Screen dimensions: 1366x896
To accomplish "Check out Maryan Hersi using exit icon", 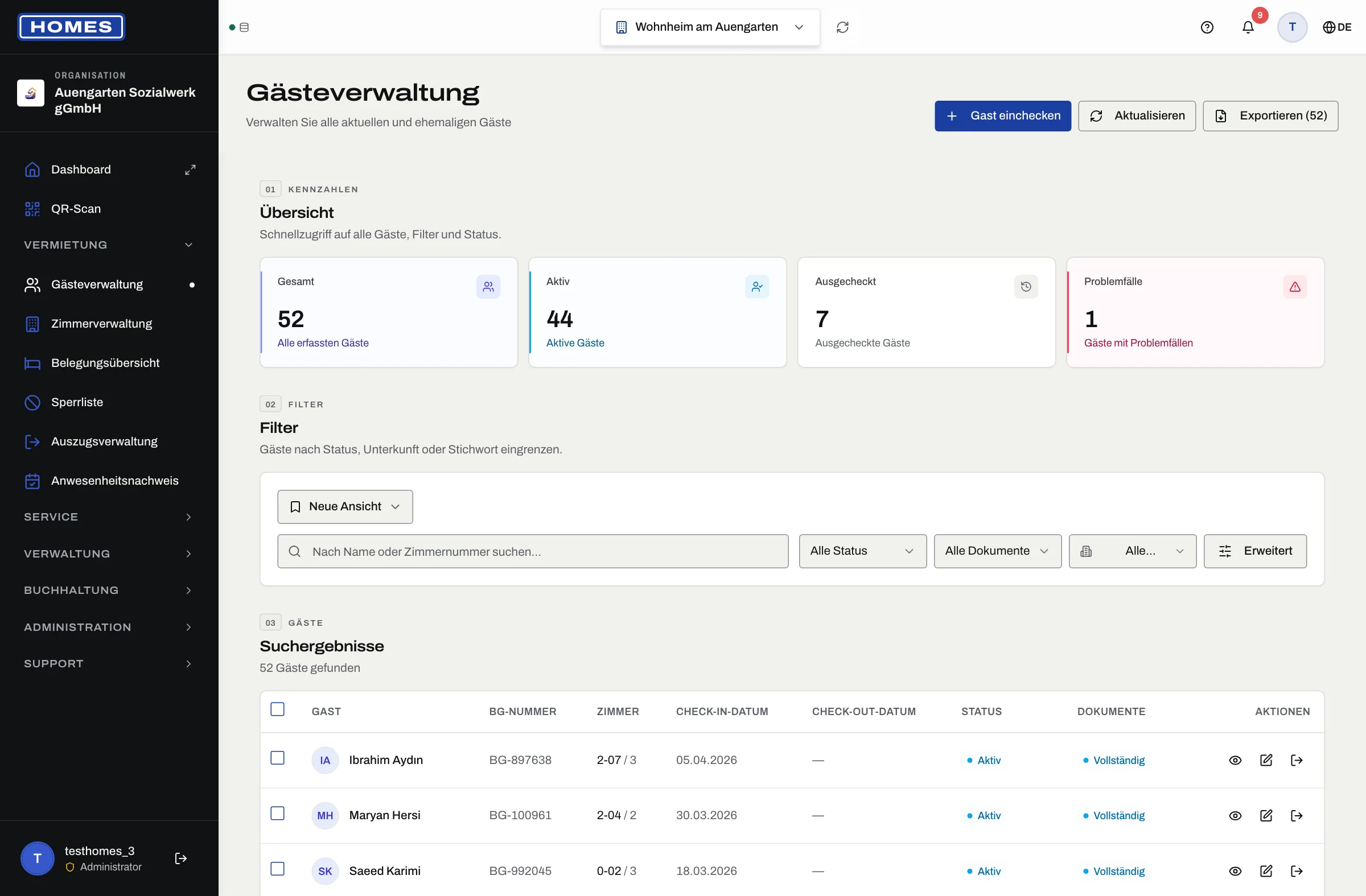I will [1296, 816].
